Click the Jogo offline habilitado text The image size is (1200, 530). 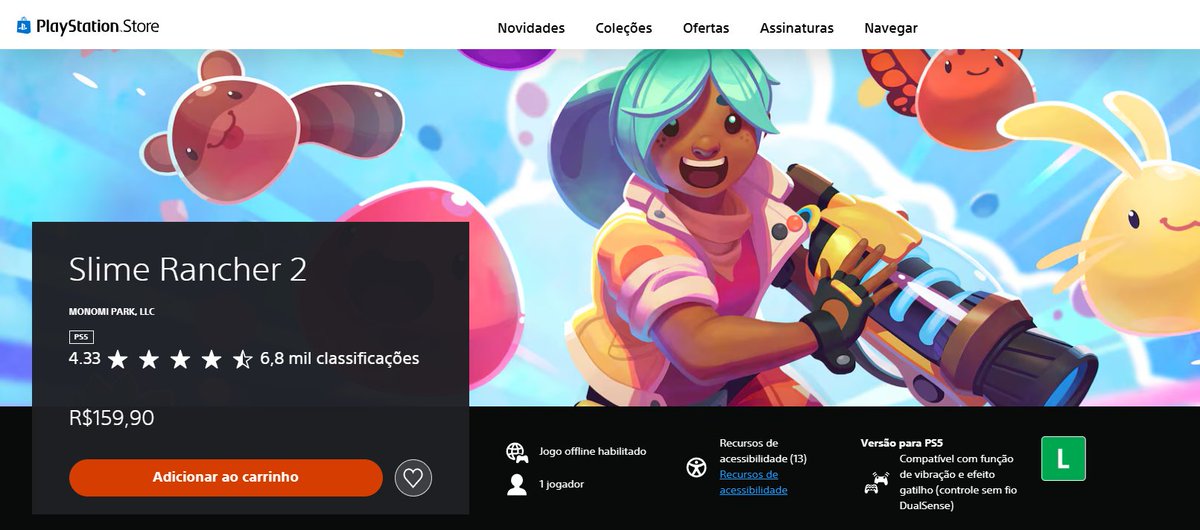[593, 452]
